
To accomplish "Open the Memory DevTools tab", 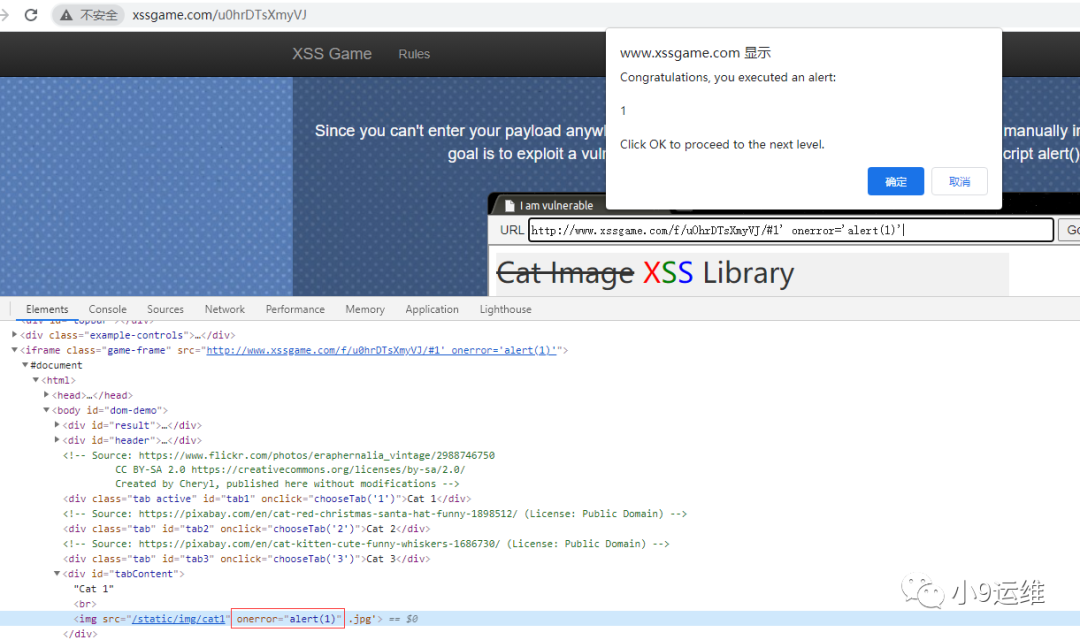I will (365, 309).
